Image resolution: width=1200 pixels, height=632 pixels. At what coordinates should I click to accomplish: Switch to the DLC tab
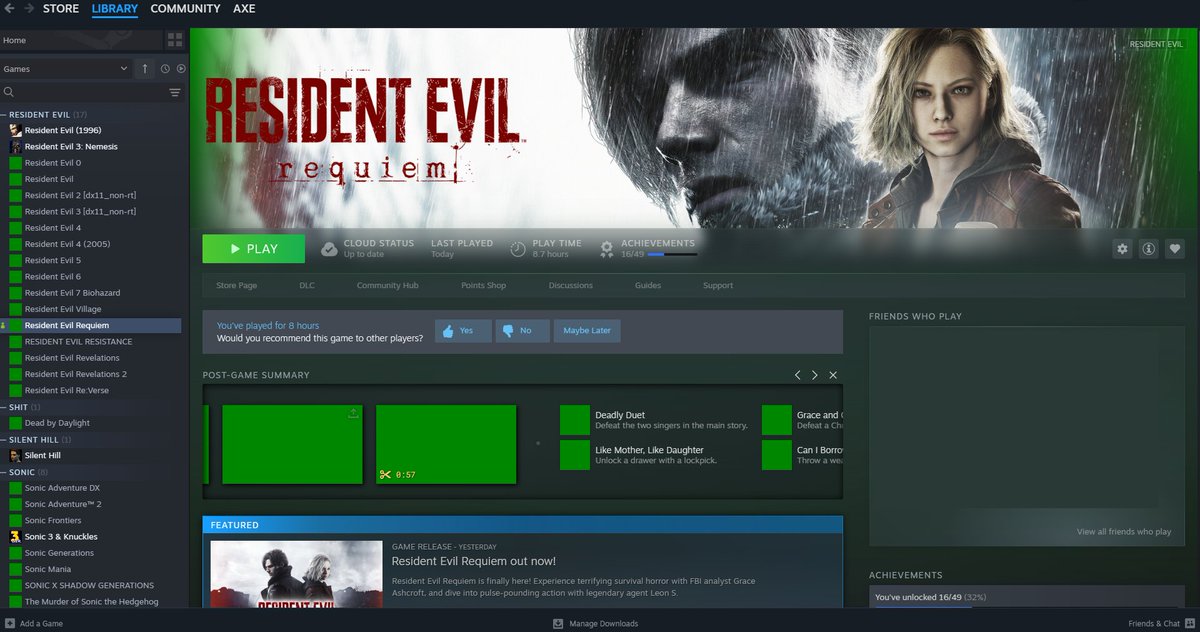306,285
